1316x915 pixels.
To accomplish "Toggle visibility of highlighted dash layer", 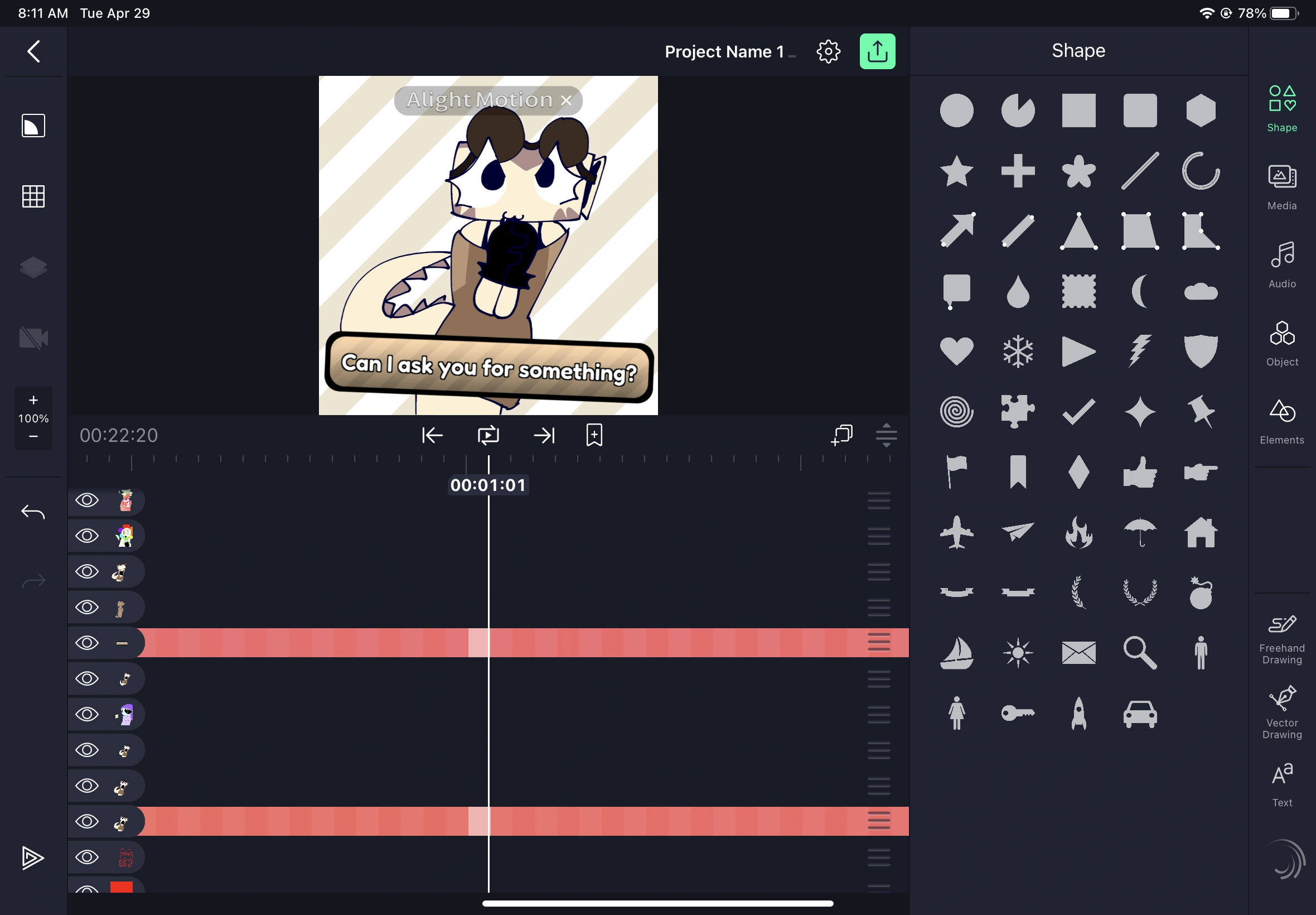I will tap(87, 643).
